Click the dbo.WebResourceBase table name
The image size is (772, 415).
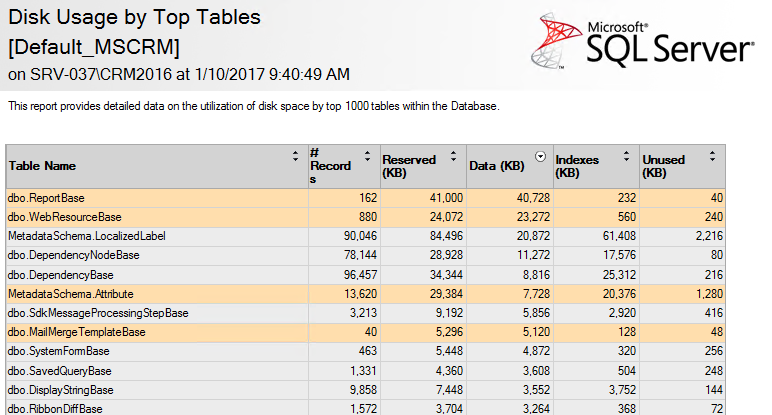(64, 217)
